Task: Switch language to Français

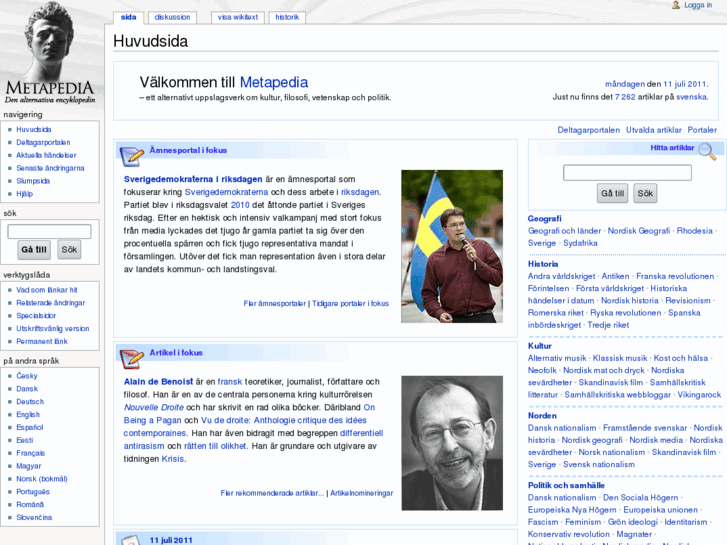Action: 31,453
